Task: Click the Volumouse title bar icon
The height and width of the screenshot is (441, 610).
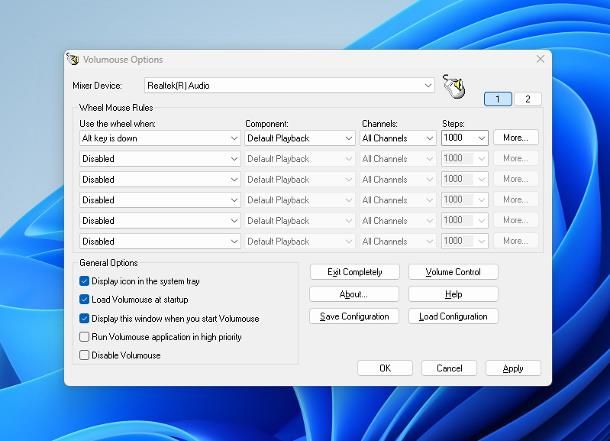Action: click(73, 60)
